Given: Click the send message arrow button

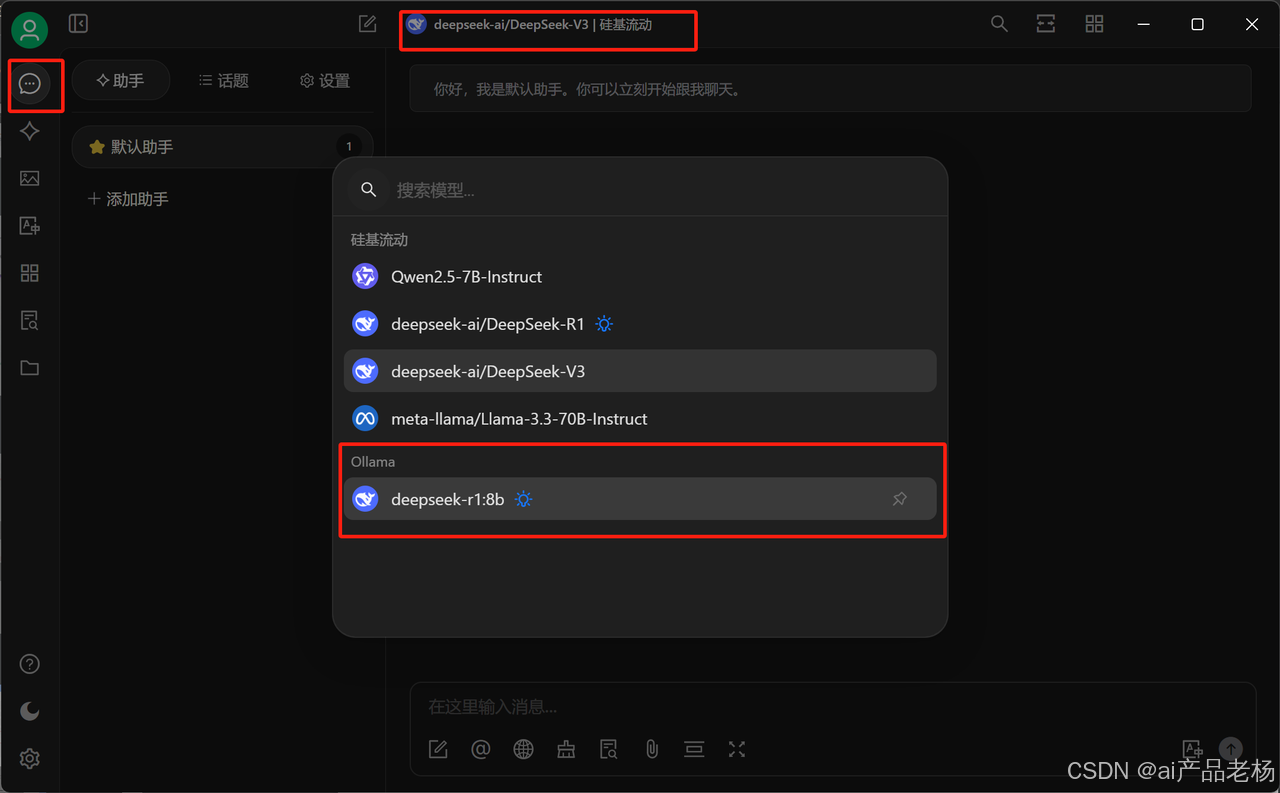Looking at the screenshot, I should [1231, 749].
